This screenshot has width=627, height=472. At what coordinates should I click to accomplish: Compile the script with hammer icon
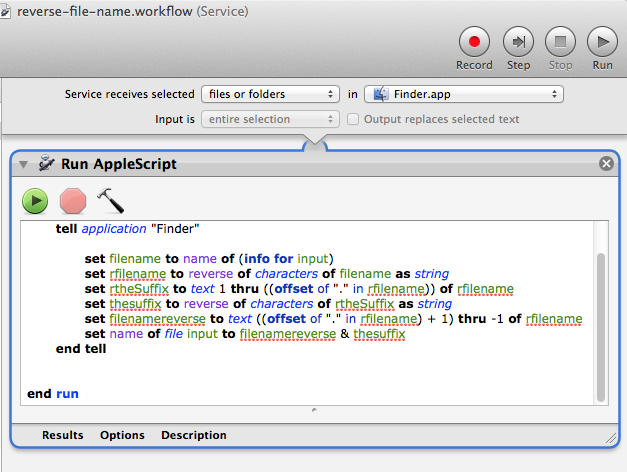click(110, 200)
